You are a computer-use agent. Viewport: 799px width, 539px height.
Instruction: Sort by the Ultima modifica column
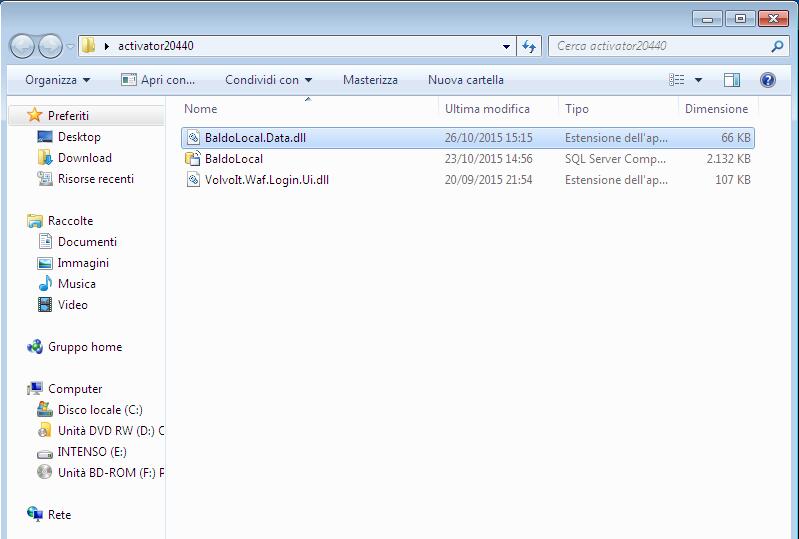click(x=487, y=109)
